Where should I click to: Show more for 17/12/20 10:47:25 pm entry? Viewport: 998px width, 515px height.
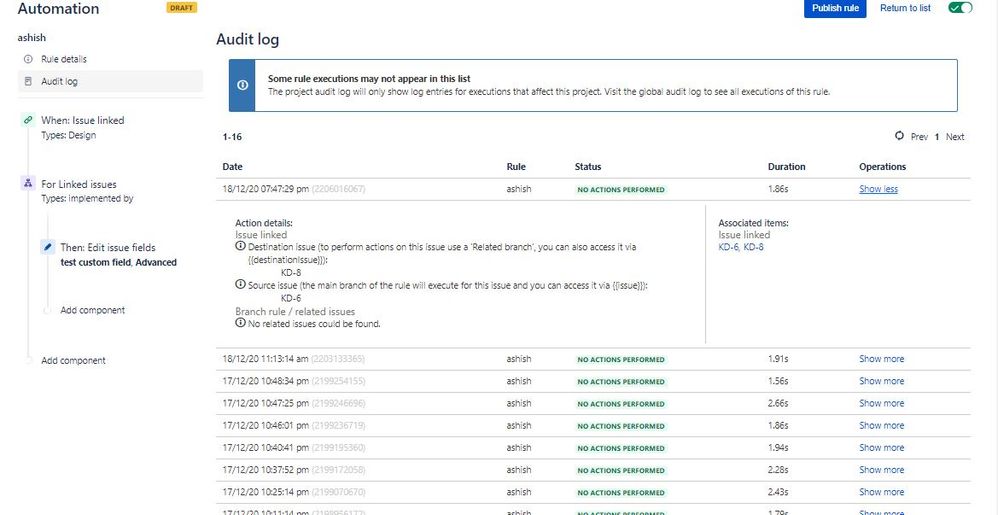(882, 404)
